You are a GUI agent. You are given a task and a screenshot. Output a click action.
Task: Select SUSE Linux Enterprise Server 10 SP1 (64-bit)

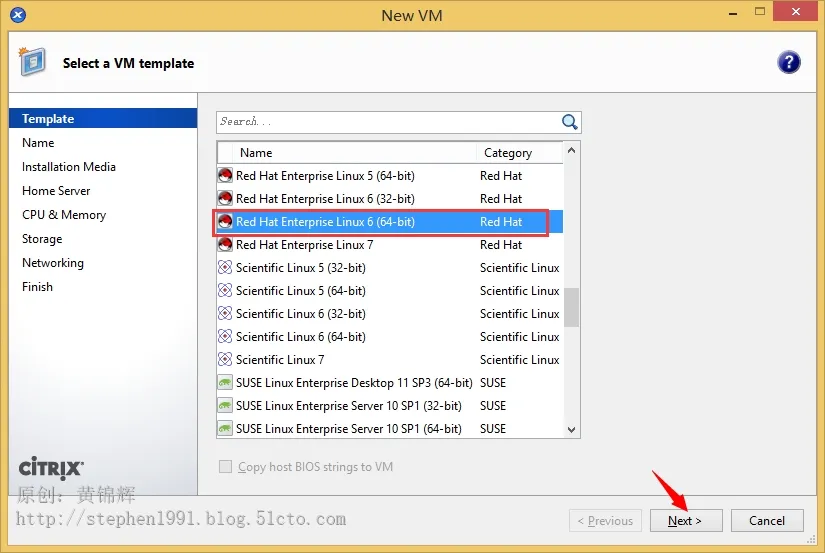coord(390,428)
